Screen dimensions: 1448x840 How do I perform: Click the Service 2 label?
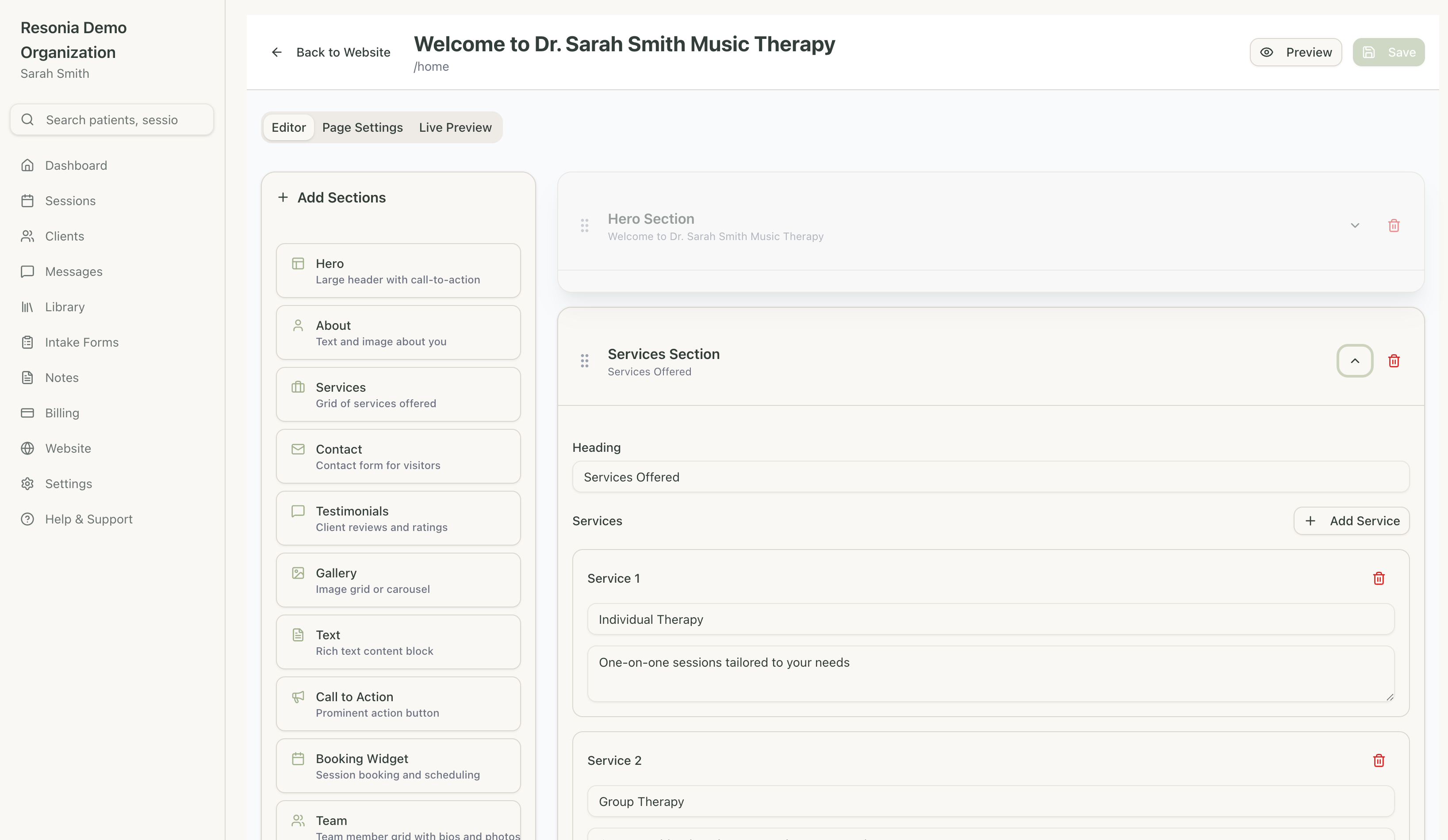(x=614, y=761)
